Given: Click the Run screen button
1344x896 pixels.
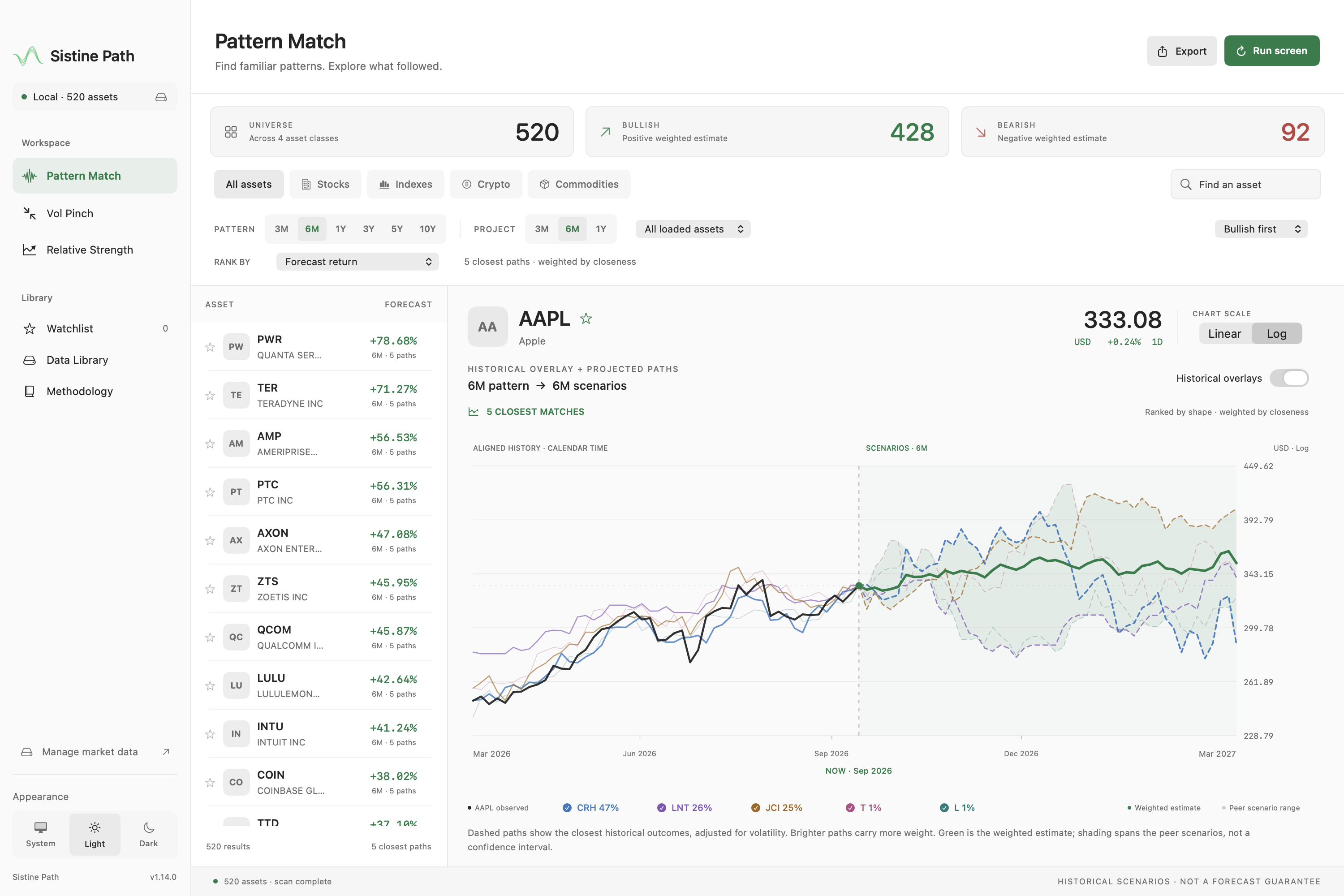Looking at the screenshot, I should point(1271,51).
